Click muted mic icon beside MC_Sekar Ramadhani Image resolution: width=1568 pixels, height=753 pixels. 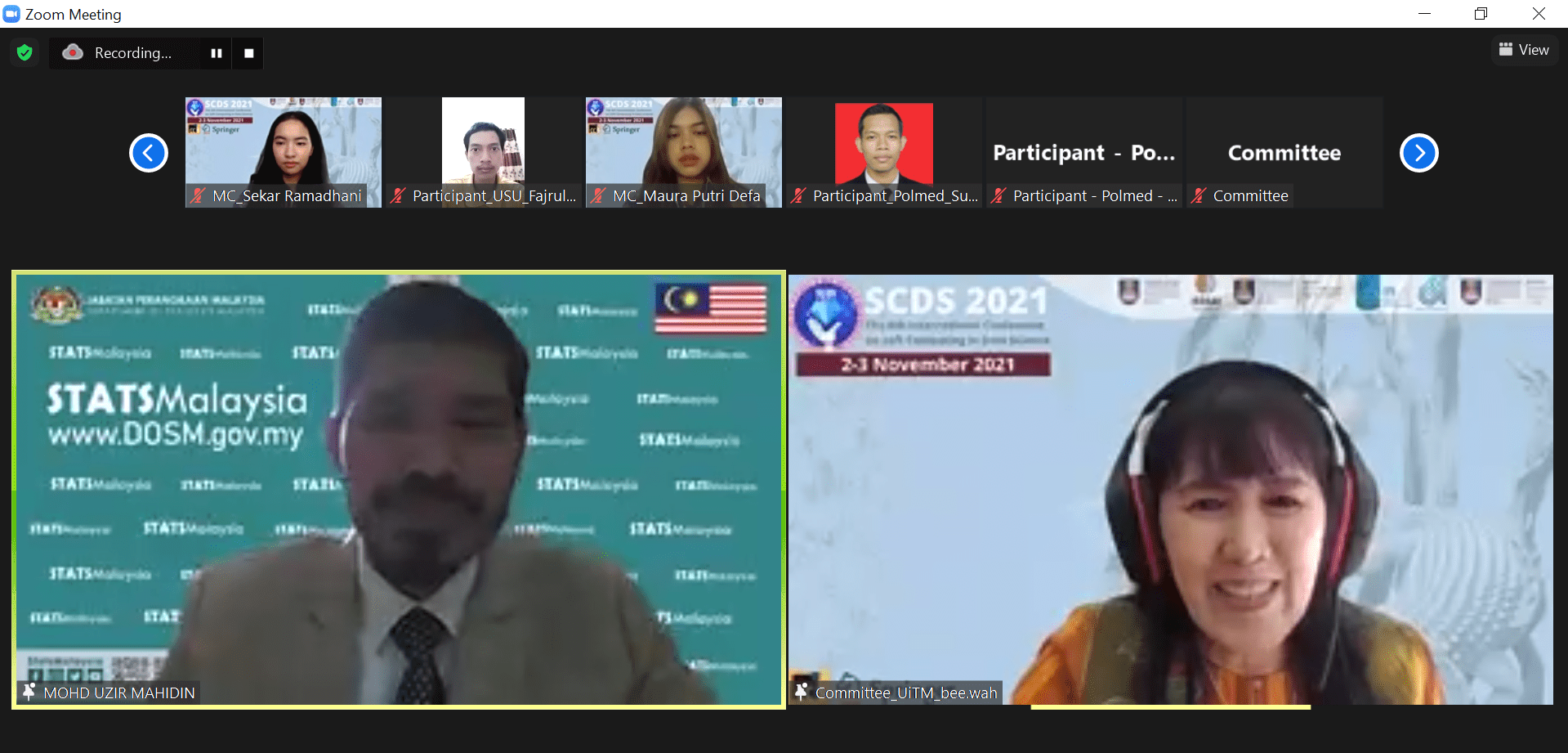[x=198, y=195]
